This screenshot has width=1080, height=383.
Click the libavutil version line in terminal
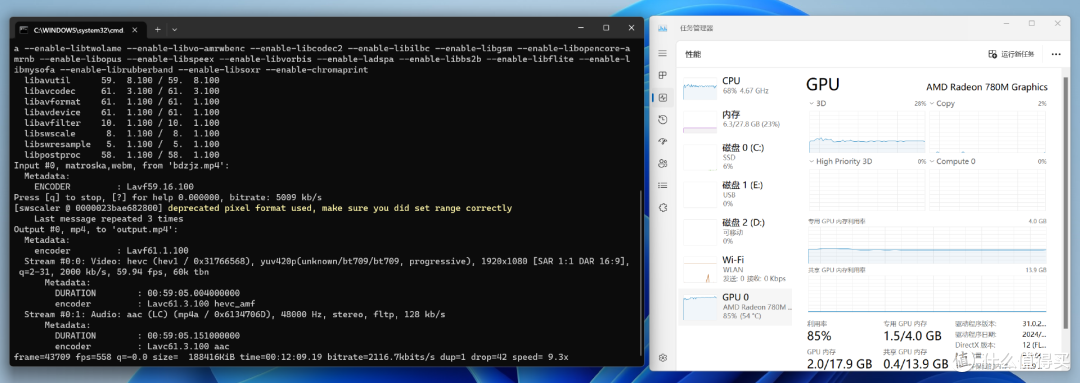coord(122,81)
